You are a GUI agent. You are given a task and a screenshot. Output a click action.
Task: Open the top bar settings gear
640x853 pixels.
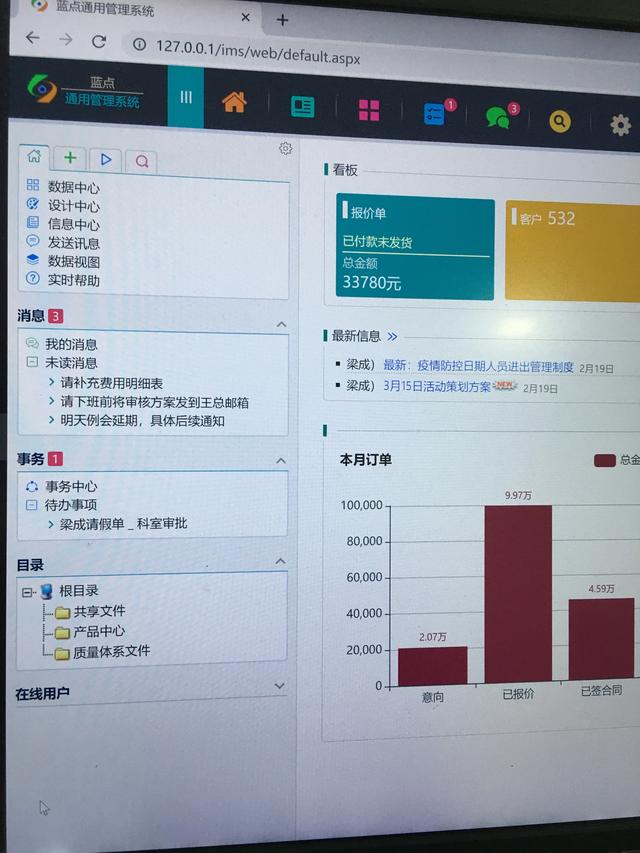click(620, 125)
